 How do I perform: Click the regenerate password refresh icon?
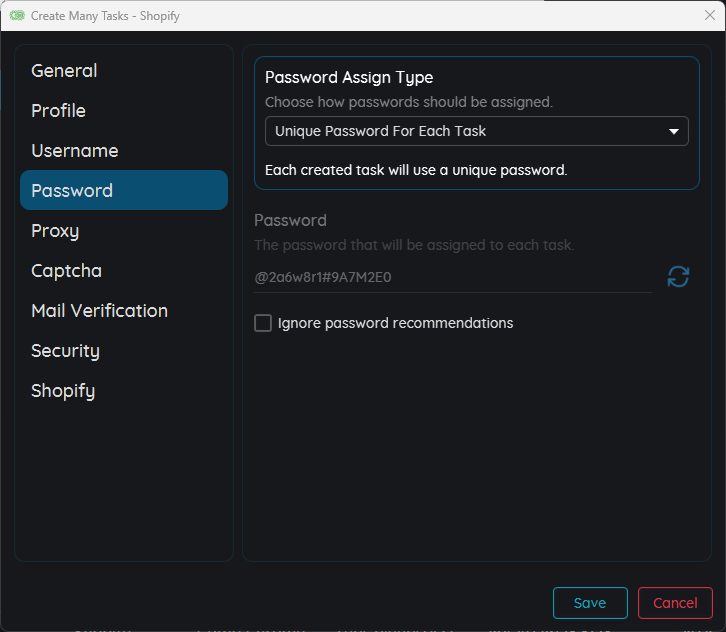pos(678,277)
